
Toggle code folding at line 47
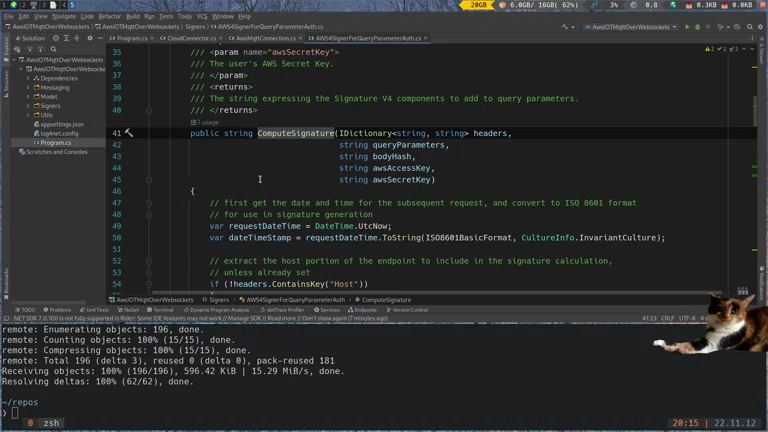[x=148, y=203]
